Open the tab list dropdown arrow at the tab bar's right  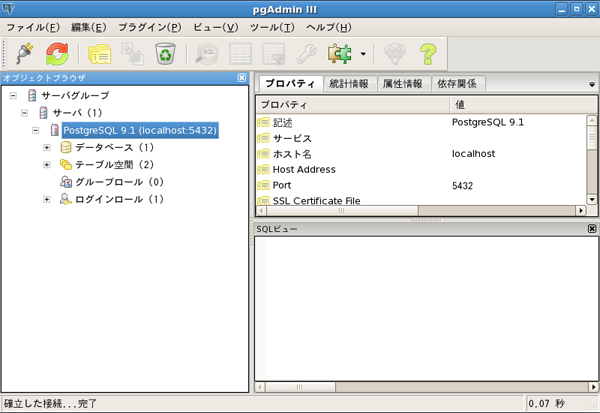pos(592,85)
